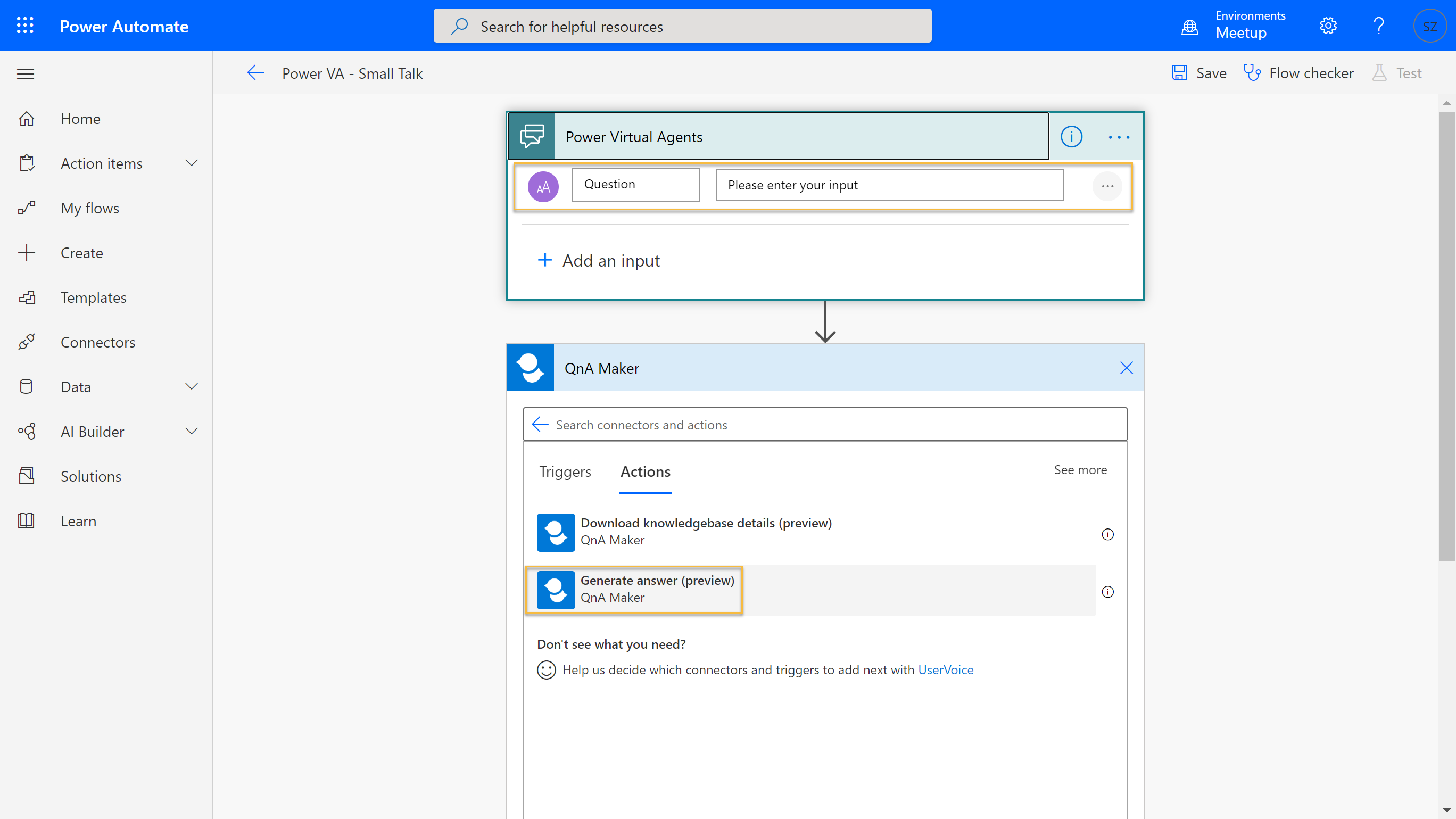Click the Download knowledgebase details action icon

[556, 533]
